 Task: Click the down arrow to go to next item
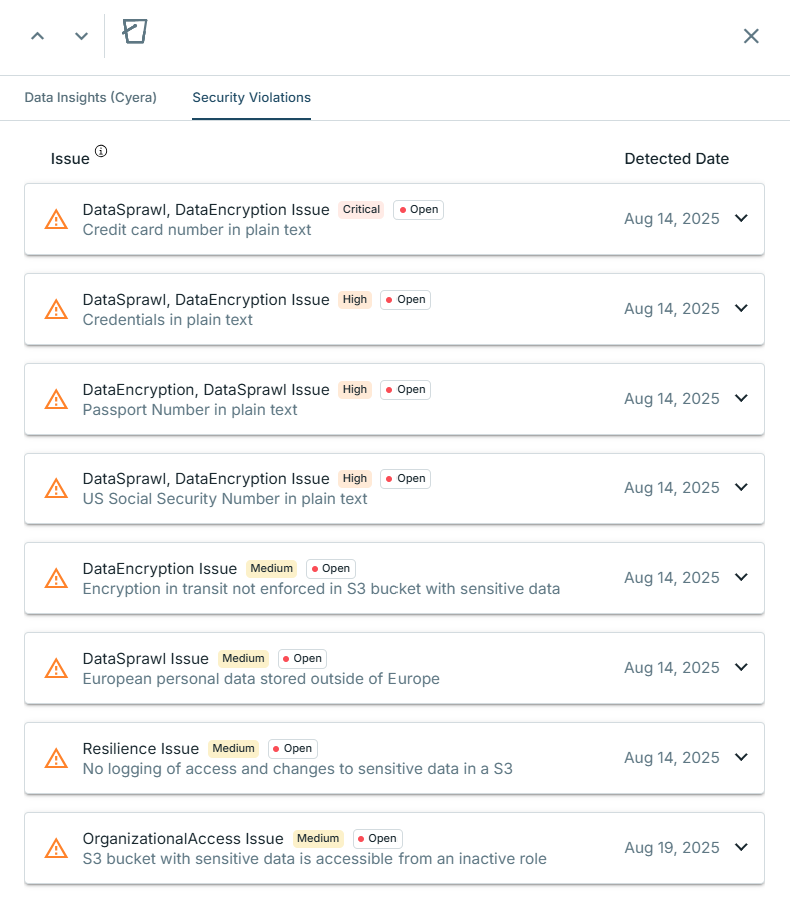(82, 36)
